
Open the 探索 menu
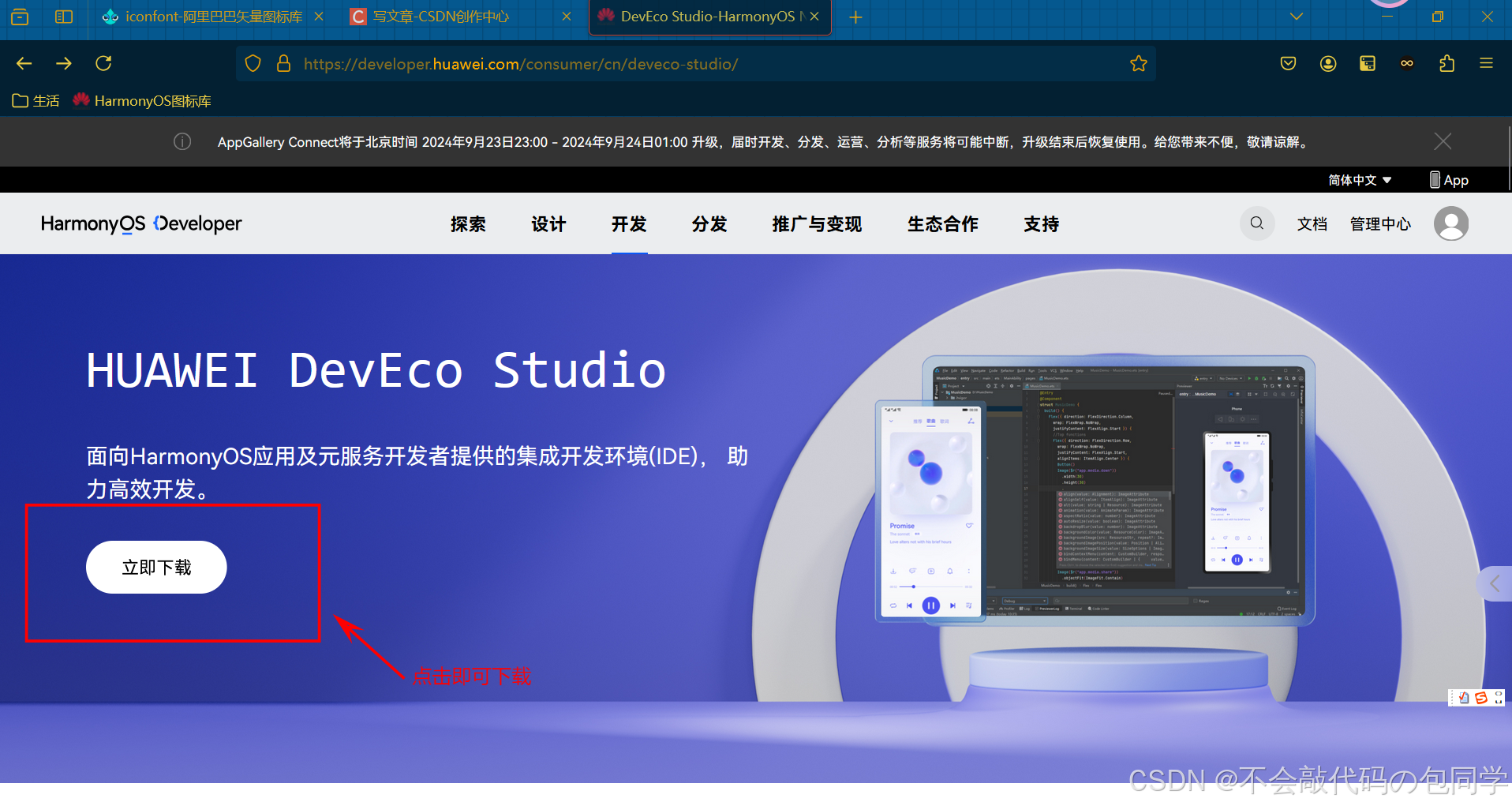coord(468,224)
